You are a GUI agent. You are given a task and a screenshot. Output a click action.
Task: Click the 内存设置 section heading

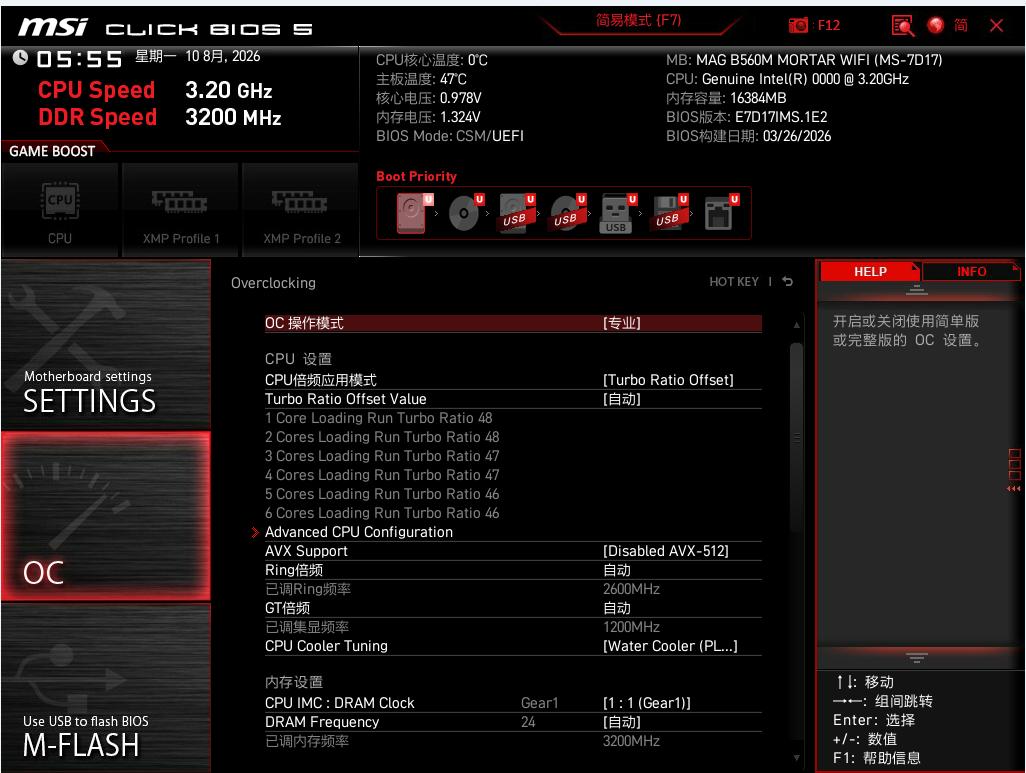click(294, 682)
